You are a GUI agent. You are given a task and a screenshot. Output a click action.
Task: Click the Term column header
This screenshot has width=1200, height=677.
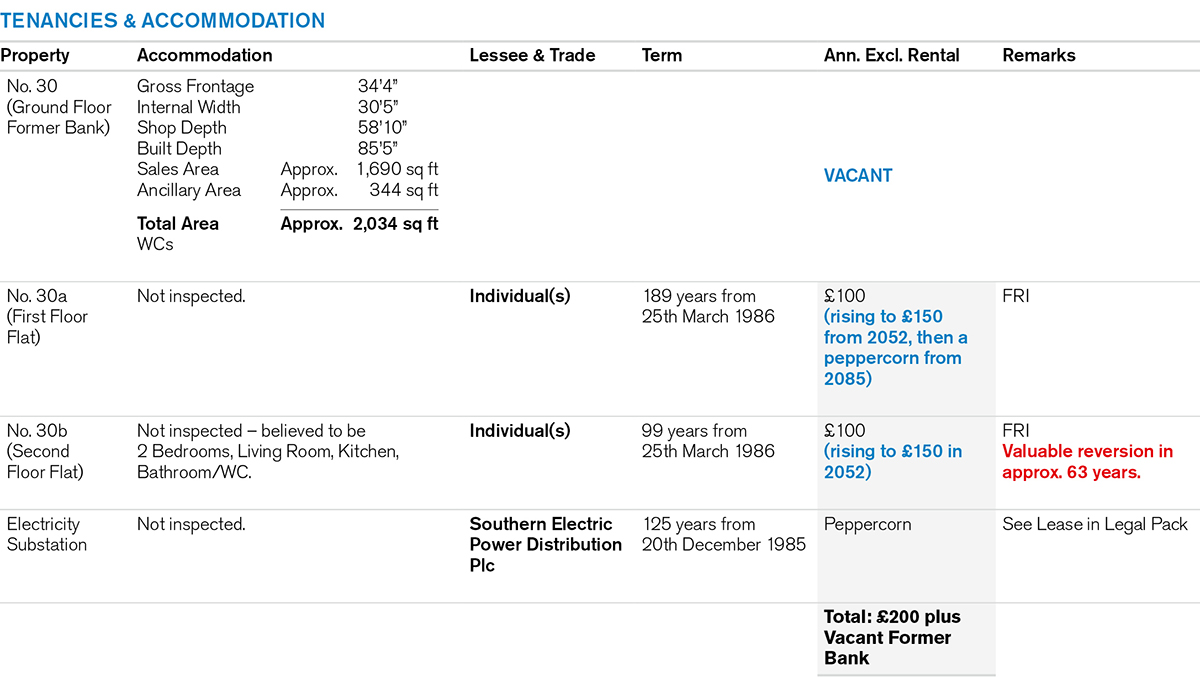662,56
